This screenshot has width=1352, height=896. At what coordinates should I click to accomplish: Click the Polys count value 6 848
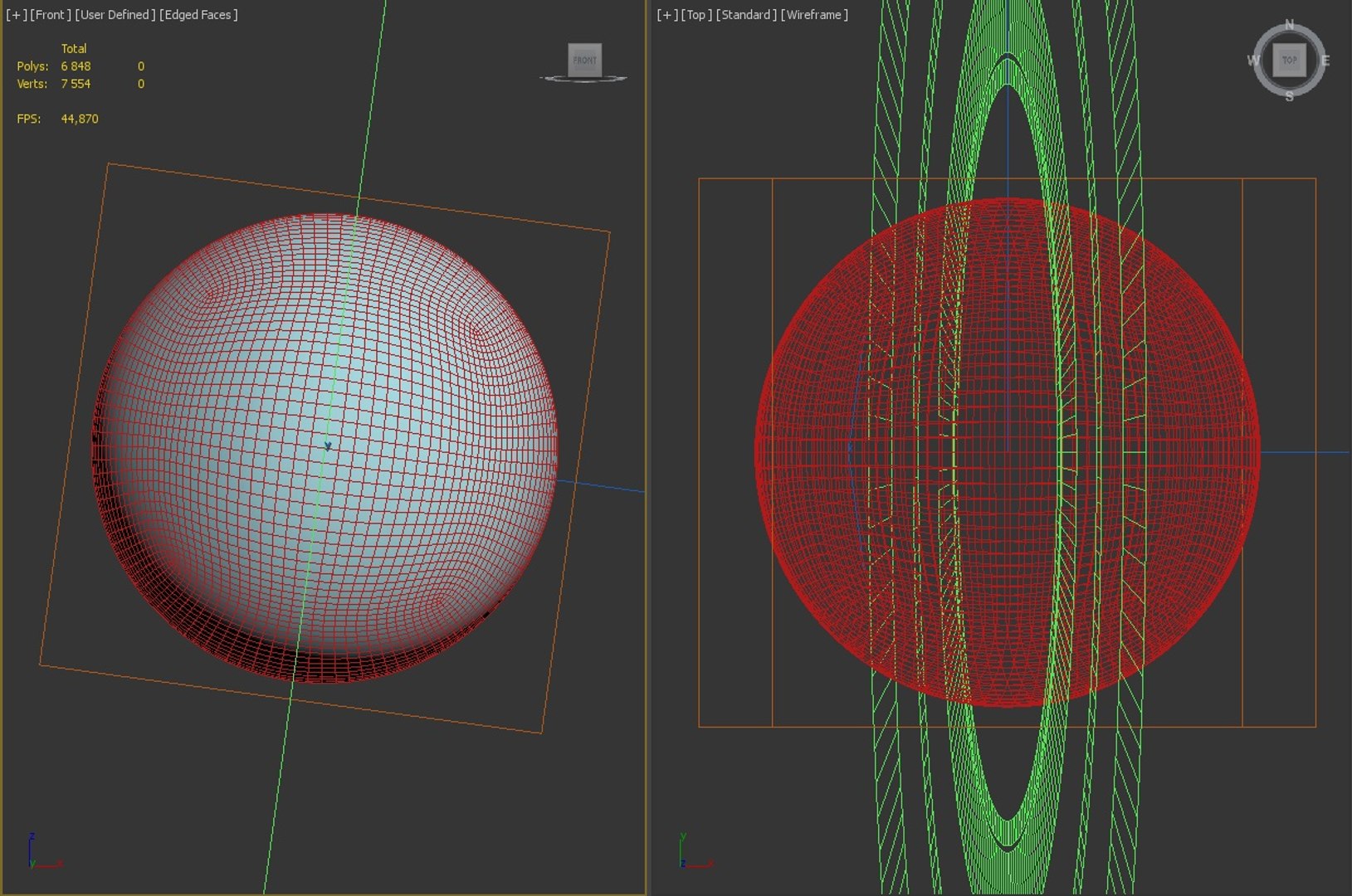click(x=76, y=66)
